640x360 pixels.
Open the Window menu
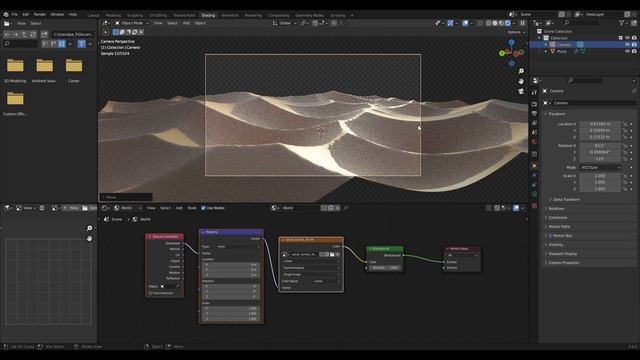pyautogui.click(x=57, y=14)
